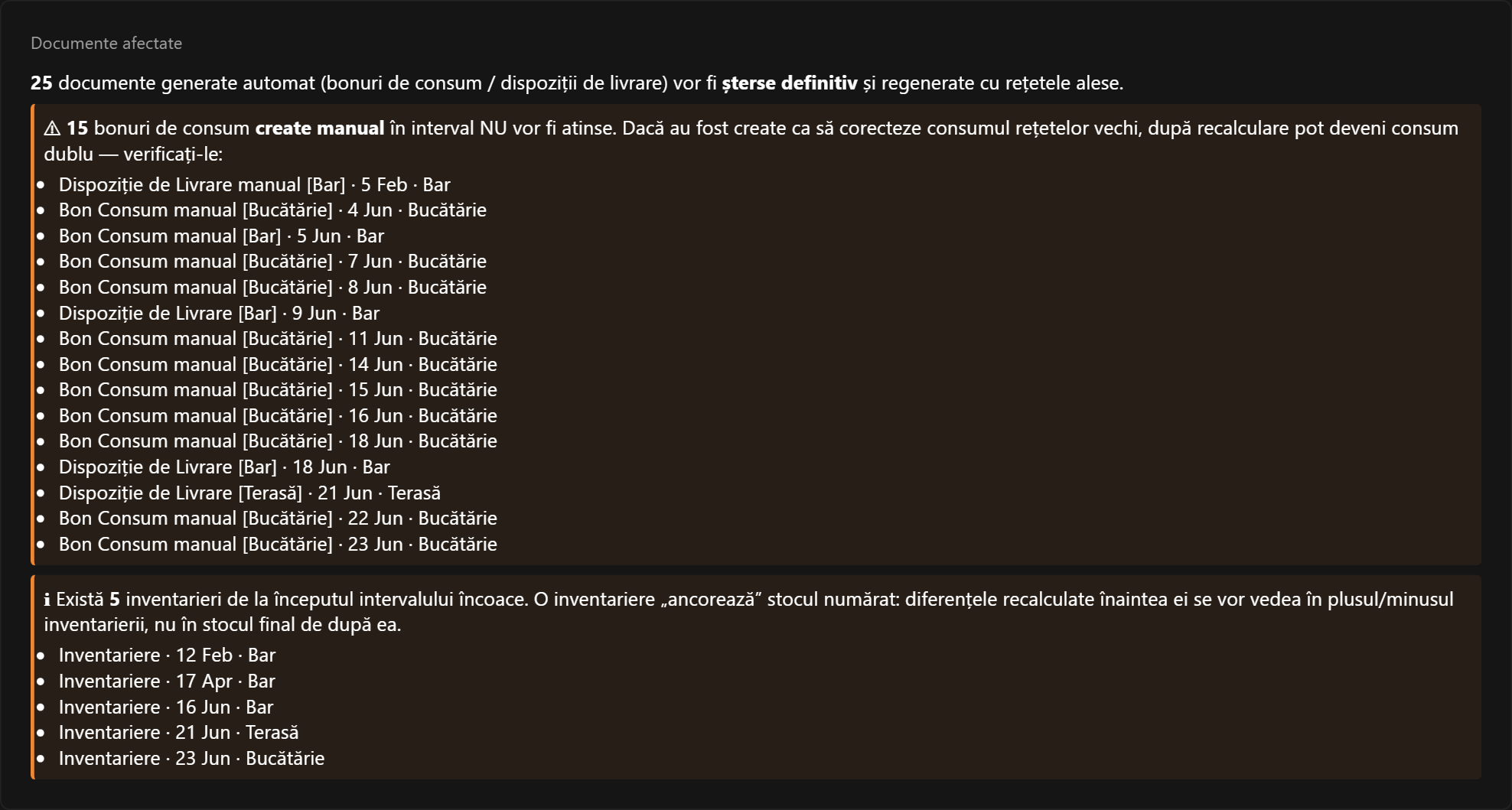Select Dispoziție de Livrare Bar 18 Jun
This screenshot has height=810, width=1512.
pyautogui.click(x=224, y=467)
